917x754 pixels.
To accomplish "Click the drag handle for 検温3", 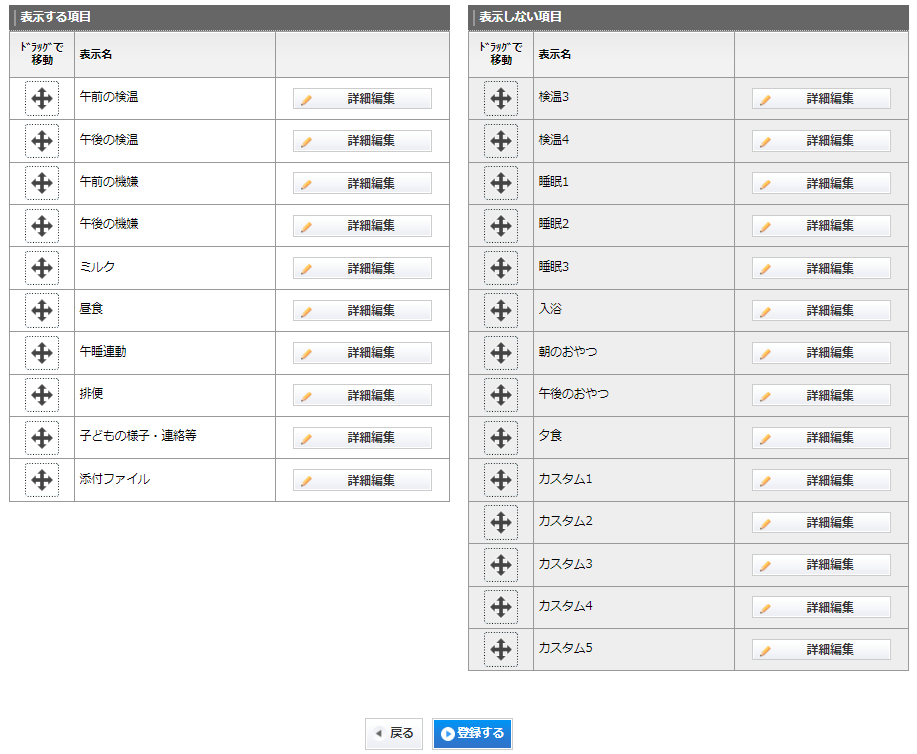I will pyautogui.click(x=501, y=99).
